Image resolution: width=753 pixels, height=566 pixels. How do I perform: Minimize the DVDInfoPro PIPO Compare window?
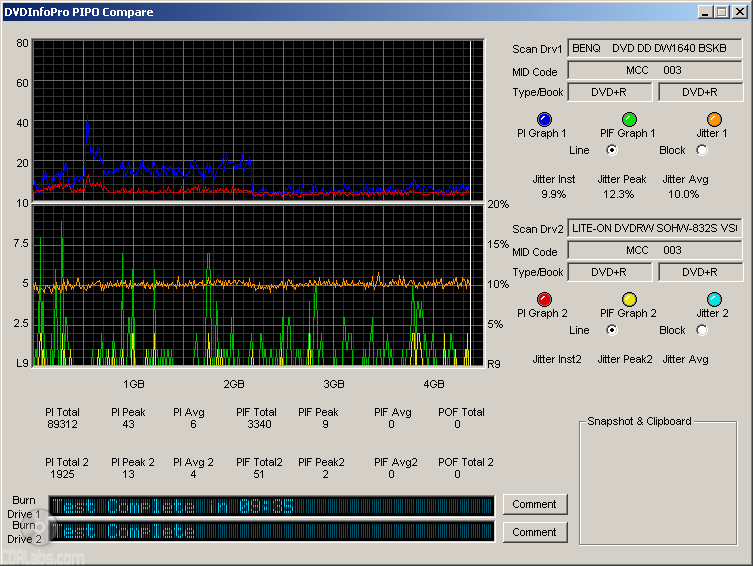click(x=705, y=11)
